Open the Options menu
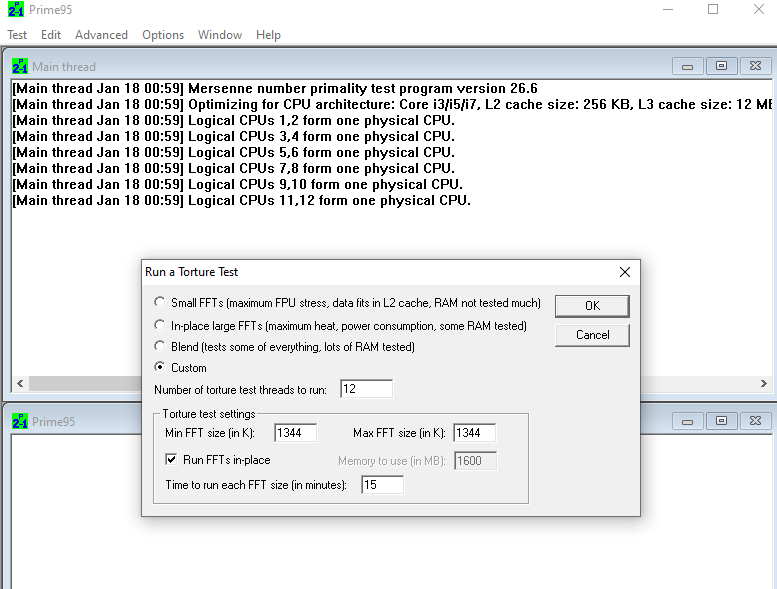The image size is (777, 589). [x=163, y=35]
